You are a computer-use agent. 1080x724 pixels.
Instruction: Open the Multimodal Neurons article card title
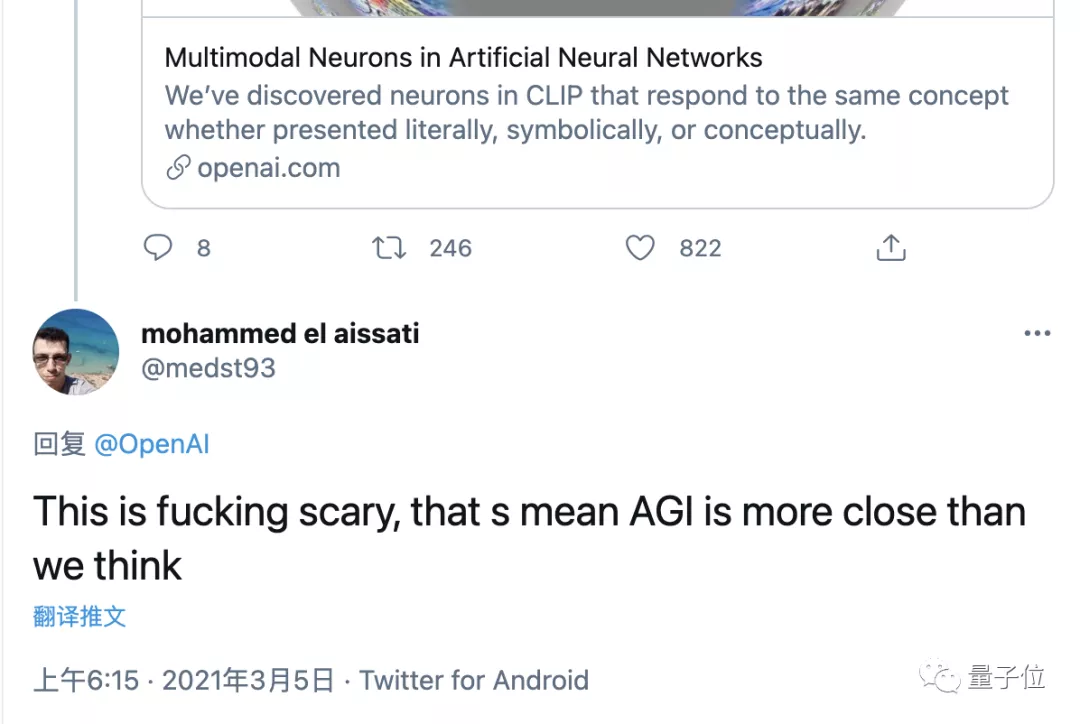click(464, 58)
